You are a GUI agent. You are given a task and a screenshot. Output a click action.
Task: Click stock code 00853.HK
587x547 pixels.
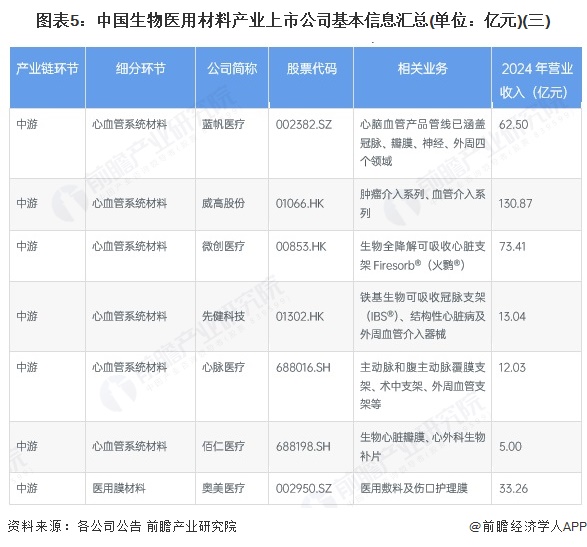(x=301, y=246)
